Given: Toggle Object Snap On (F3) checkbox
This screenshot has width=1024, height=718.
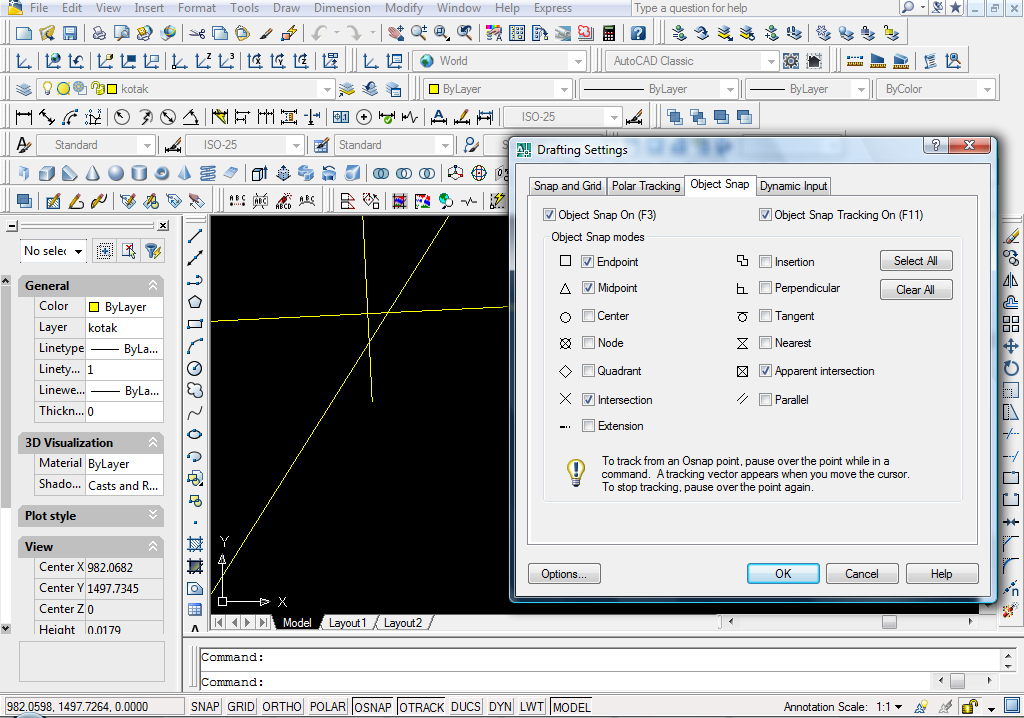Looking at the screenshot, I should (x=550, y=215).
